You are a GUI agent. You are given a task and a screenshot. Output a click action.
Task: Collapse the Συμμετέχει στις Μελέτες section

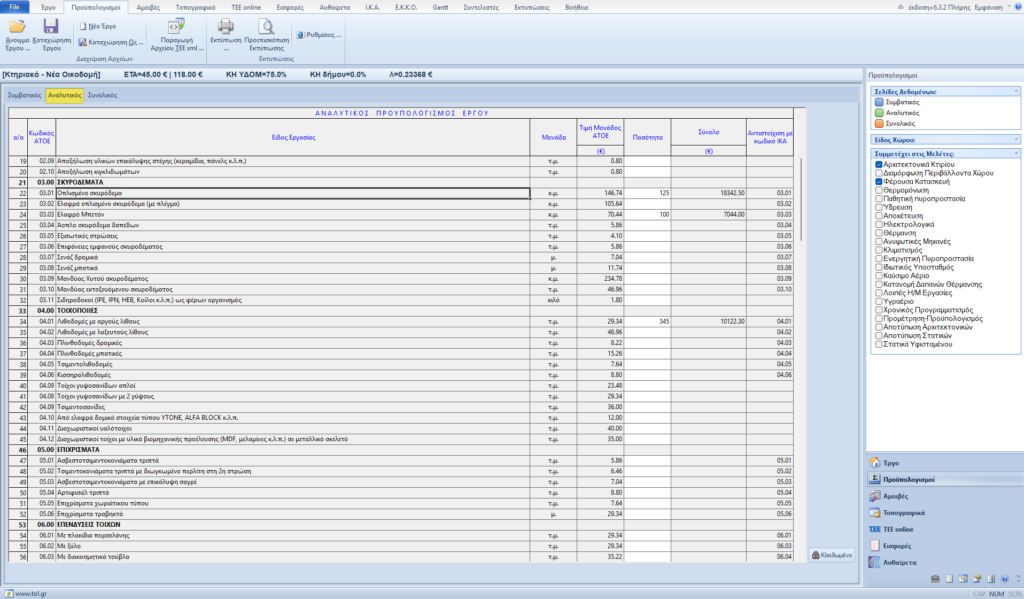point(1016,153)
